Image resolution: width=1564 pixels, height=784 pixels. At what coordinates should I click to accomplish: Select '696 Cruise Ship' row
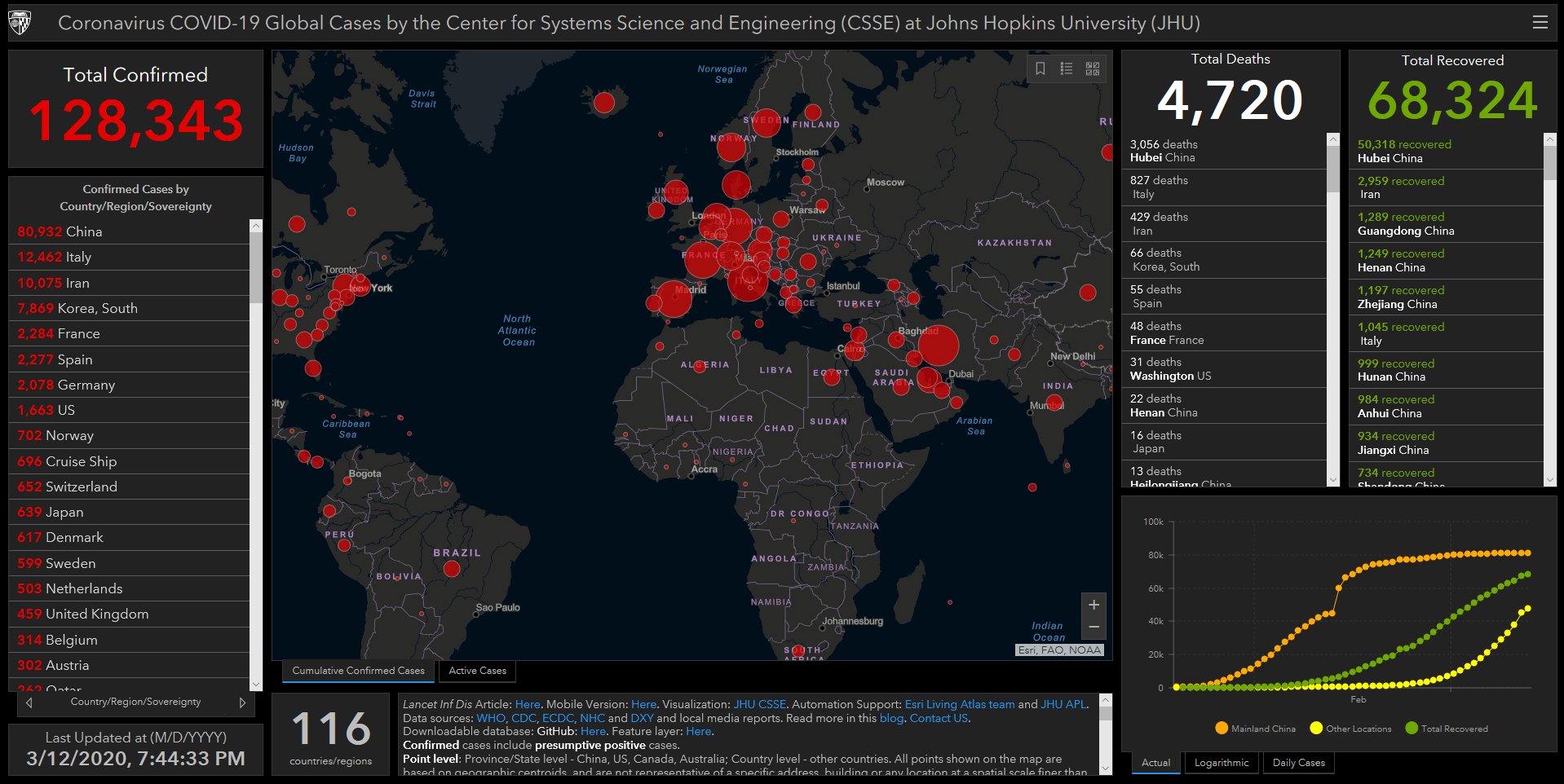[x=129, y=461]
